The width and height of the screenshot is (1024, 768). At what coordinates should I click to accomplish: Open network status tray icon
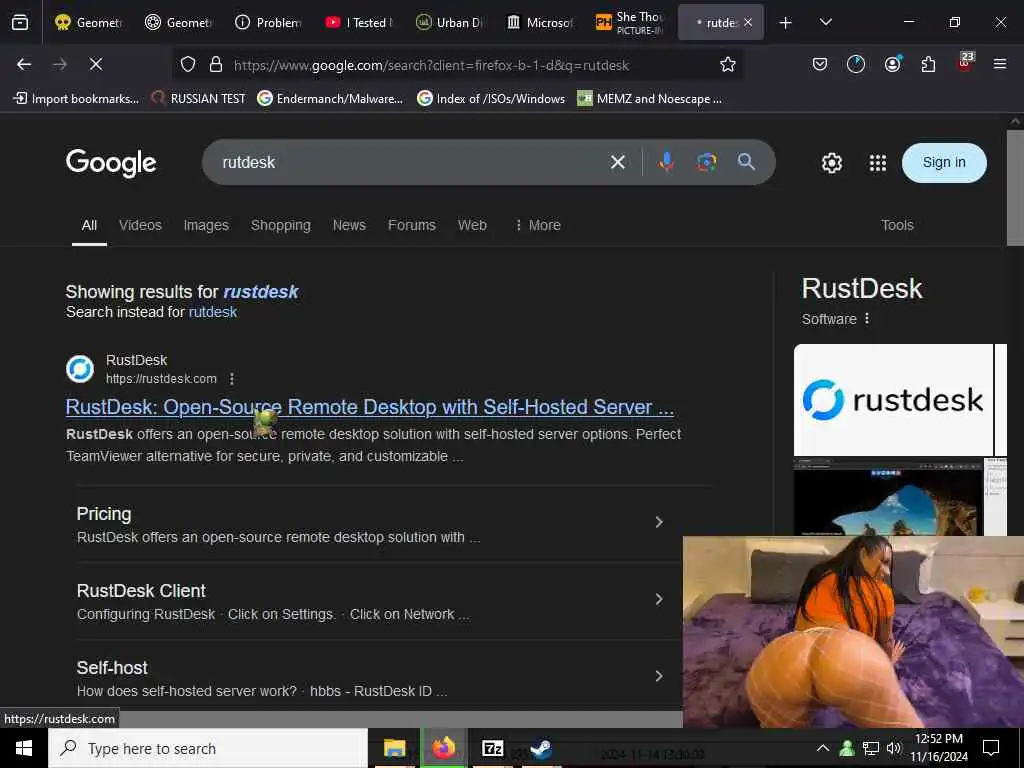[x=871, y=748]
